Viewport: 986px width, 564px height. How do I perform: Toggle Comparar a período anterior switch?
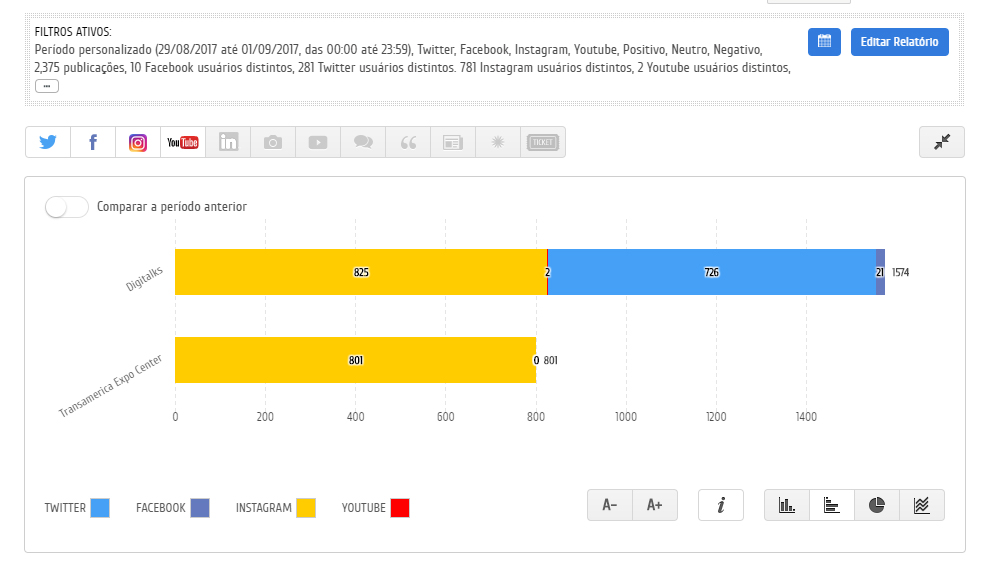click(x=67, y=207)
